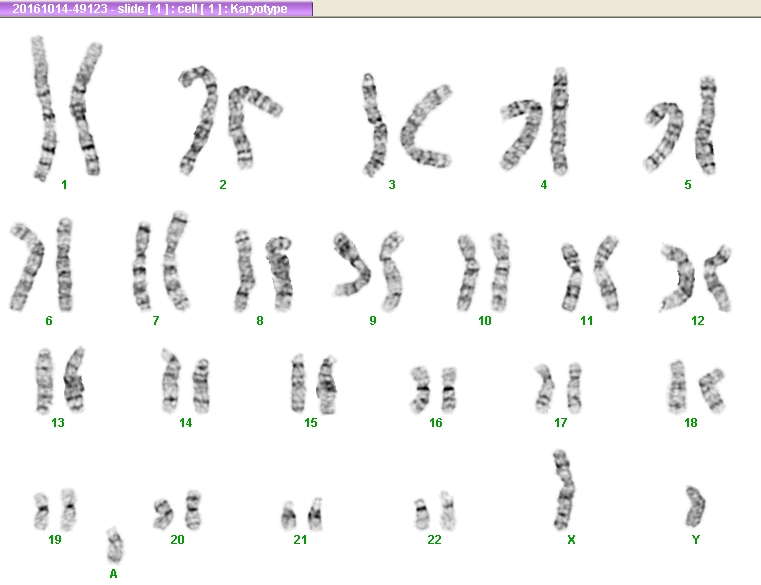
Task: Click the green label "20"
Action: [178, 539]
